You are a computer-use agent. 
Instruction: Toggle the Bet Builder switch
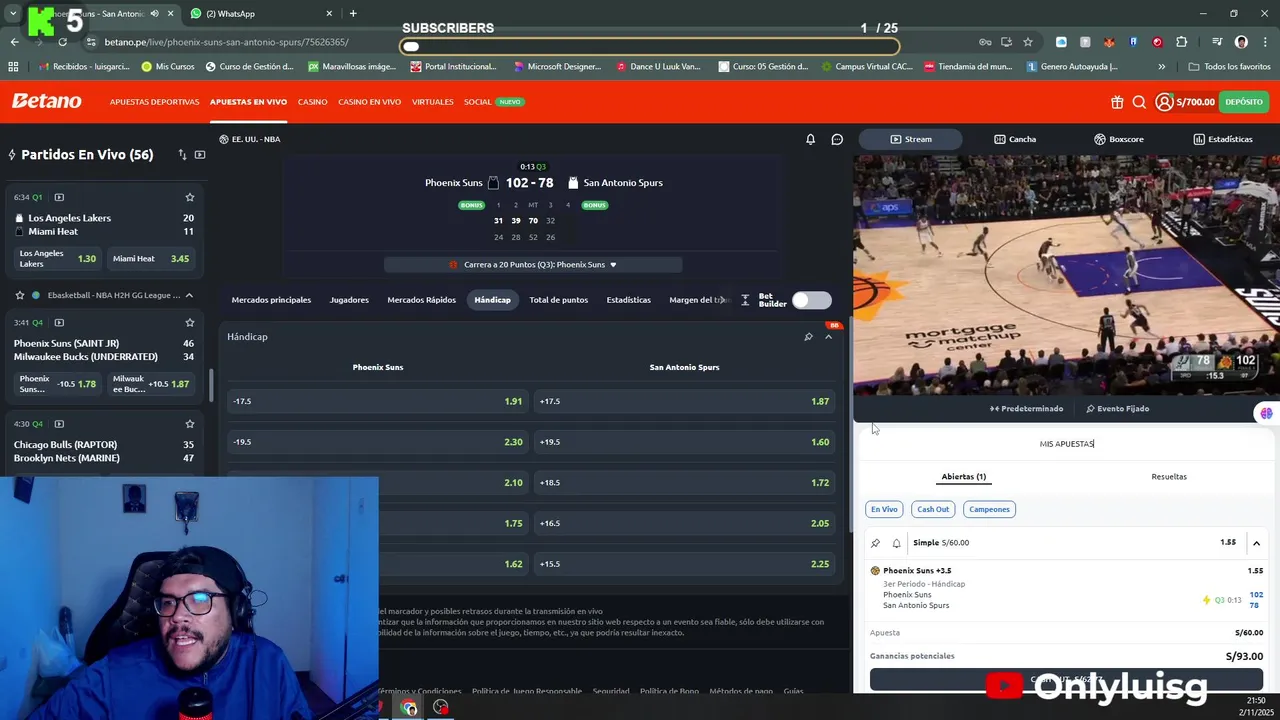[811, 300]
